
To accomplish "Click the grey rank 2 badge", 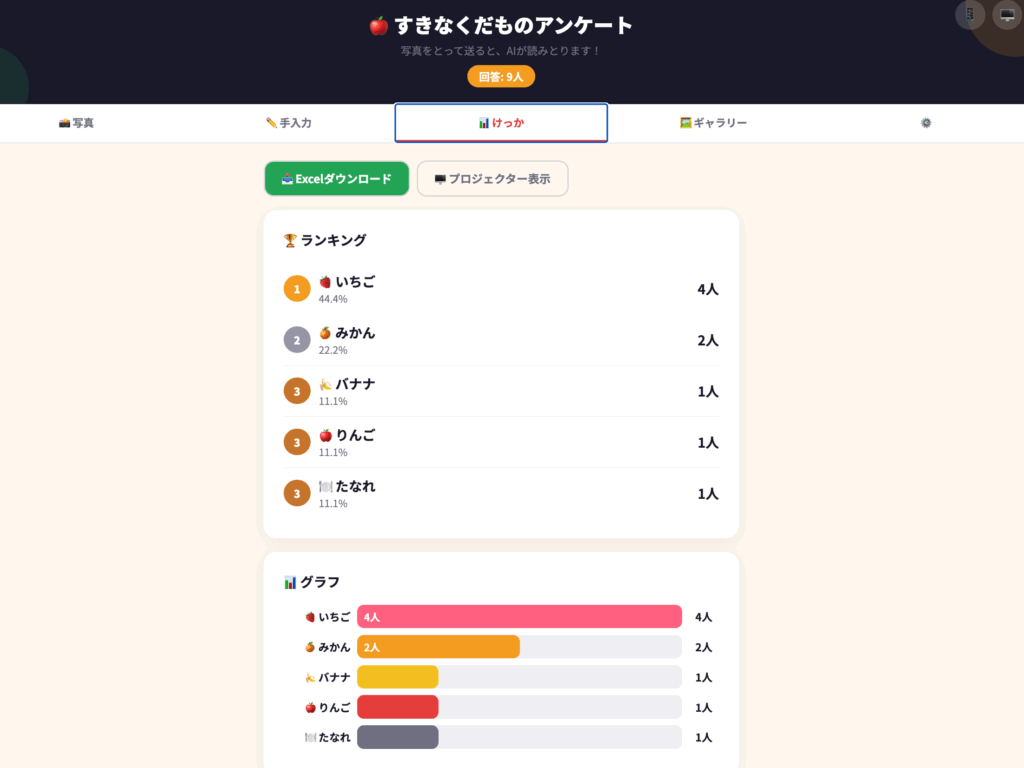I will [x=297, y=340].
